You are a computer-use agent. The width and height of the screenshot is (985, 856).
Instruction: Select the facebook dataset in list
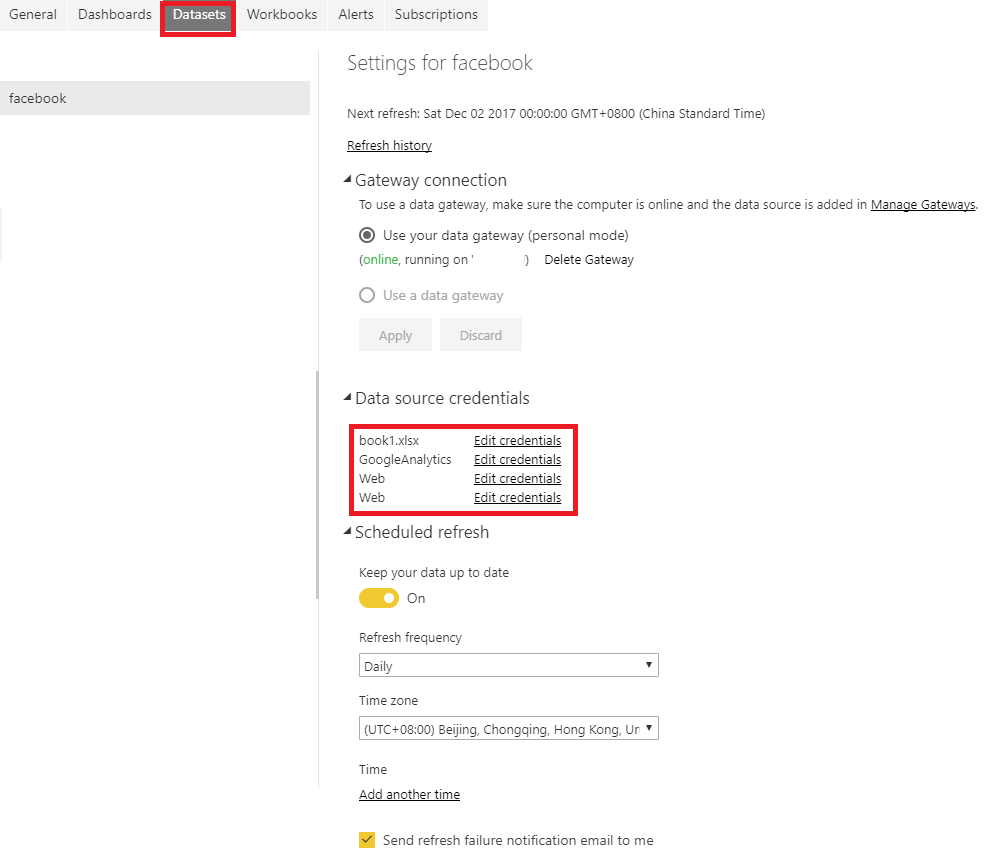(155, 98)
